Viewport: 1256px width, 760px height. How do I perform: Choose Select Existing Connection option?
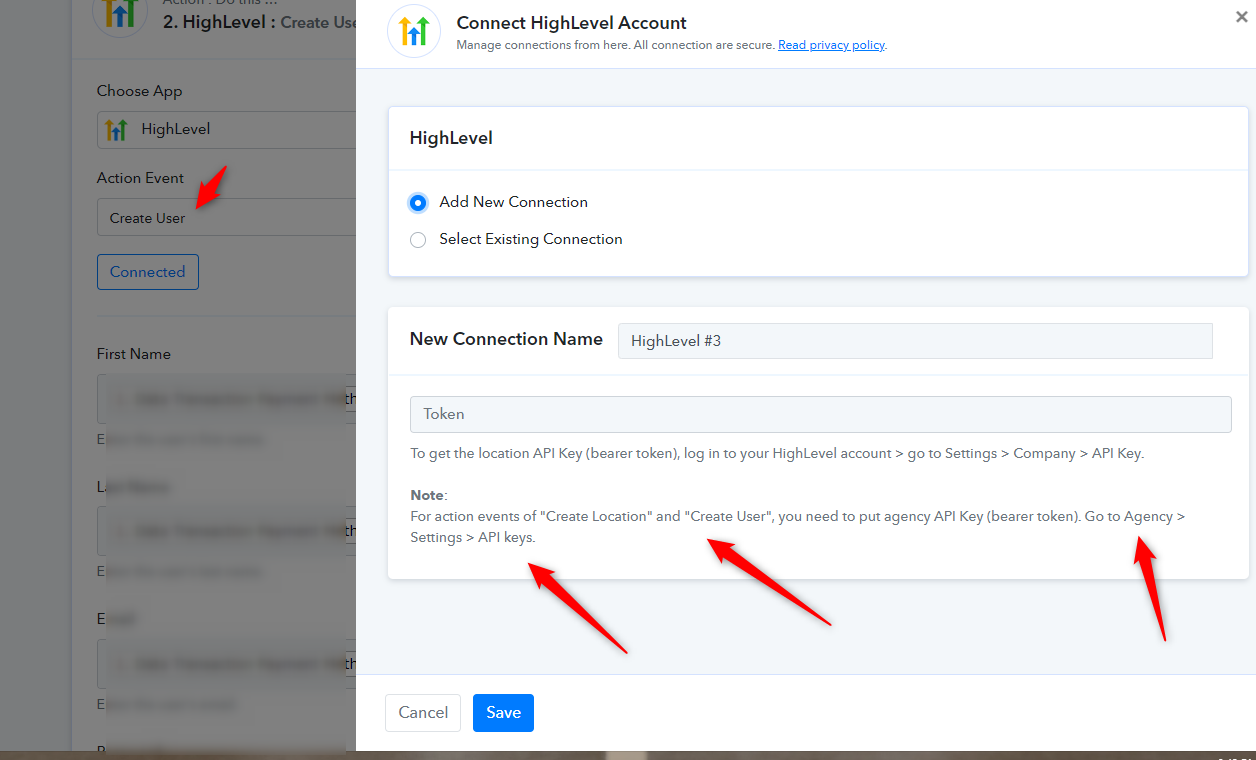coord(418,240)
